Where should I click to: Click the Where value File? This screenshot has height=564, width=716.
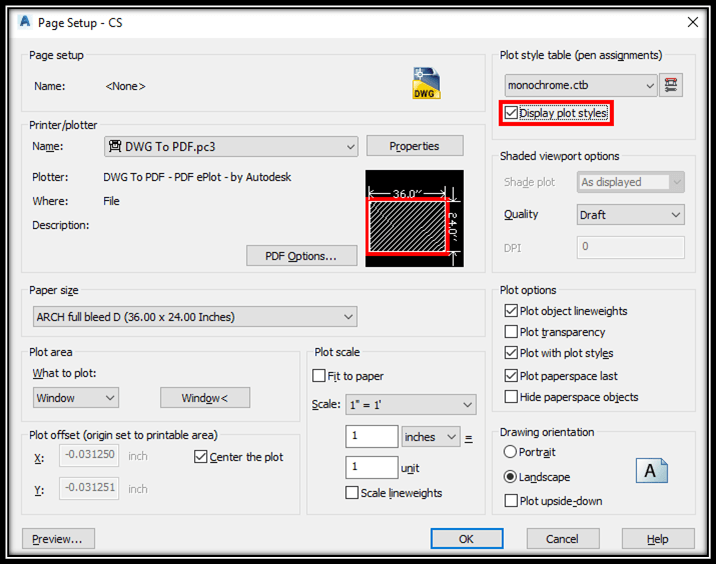click(x=111, y=201)
